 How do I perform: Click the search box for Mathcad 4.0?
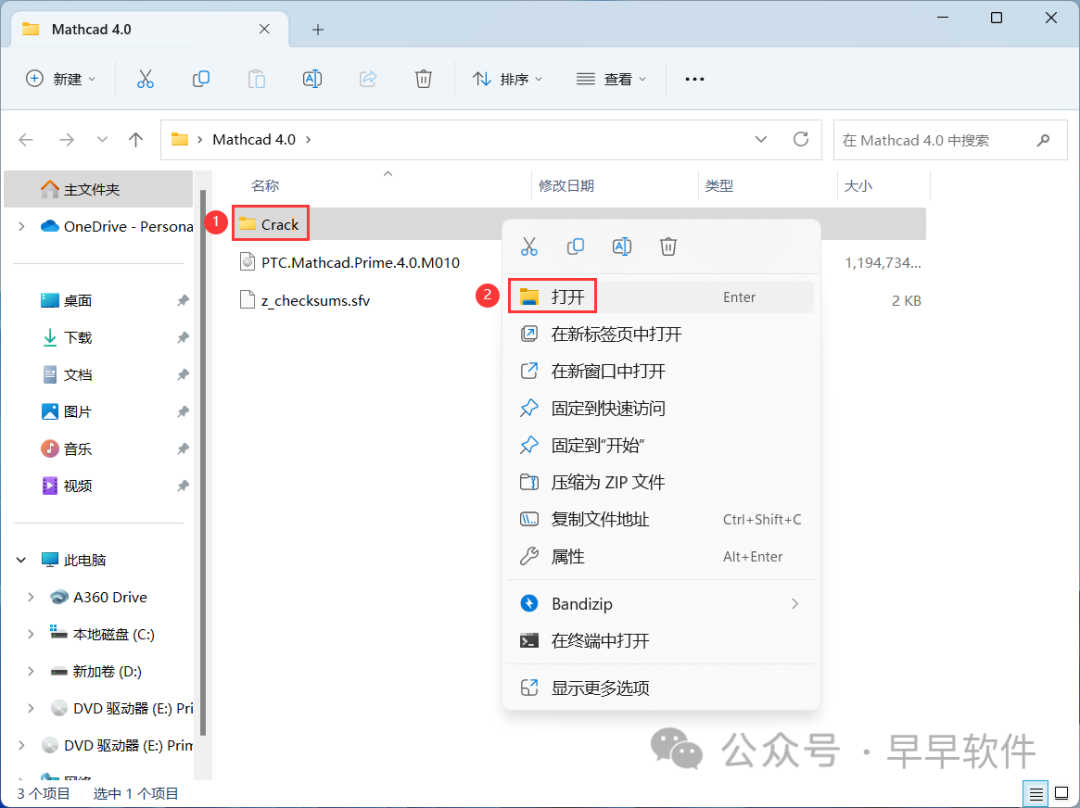pyautogui.click(x=950, y=141)
